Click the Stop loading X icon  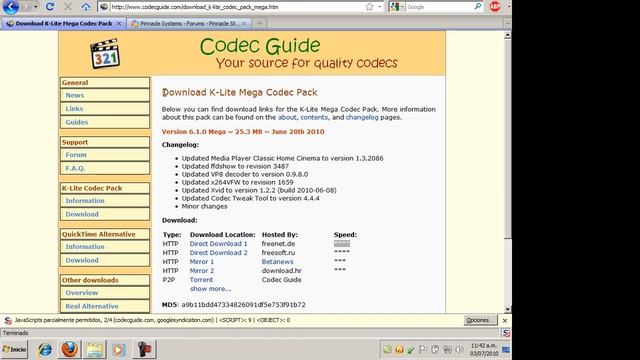(x=68, y=7)
